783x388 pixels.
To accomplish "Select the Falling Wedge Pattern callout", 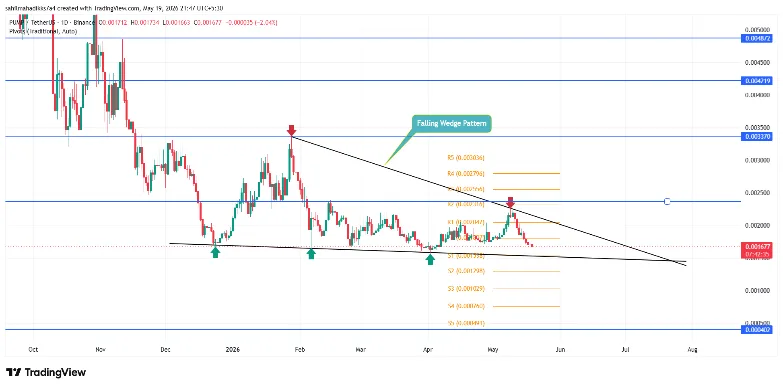I will click(x=452, y=124).
